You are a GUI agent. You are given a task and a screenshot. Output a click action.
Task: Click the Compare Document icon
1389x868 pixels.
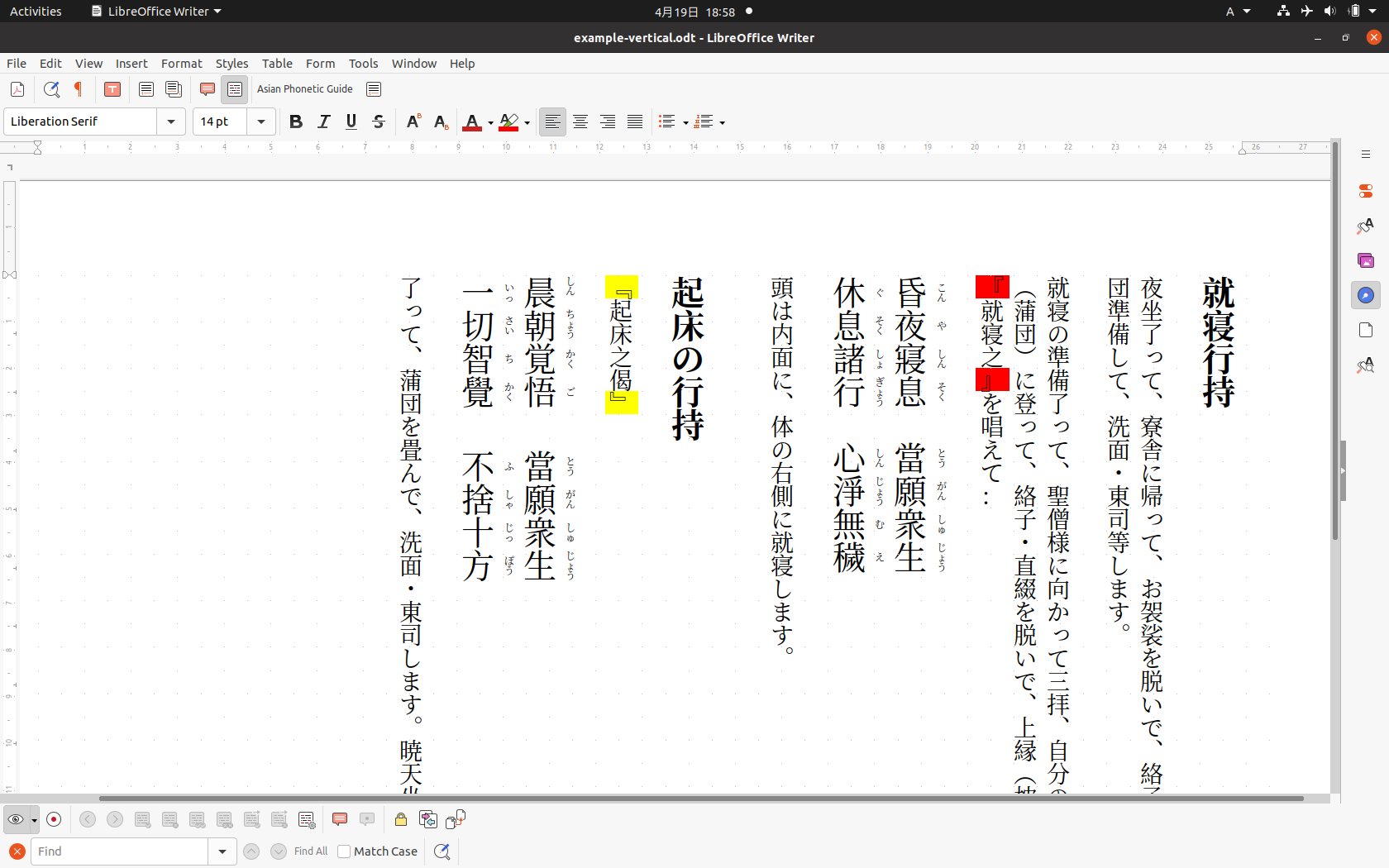tap(428, 819)
